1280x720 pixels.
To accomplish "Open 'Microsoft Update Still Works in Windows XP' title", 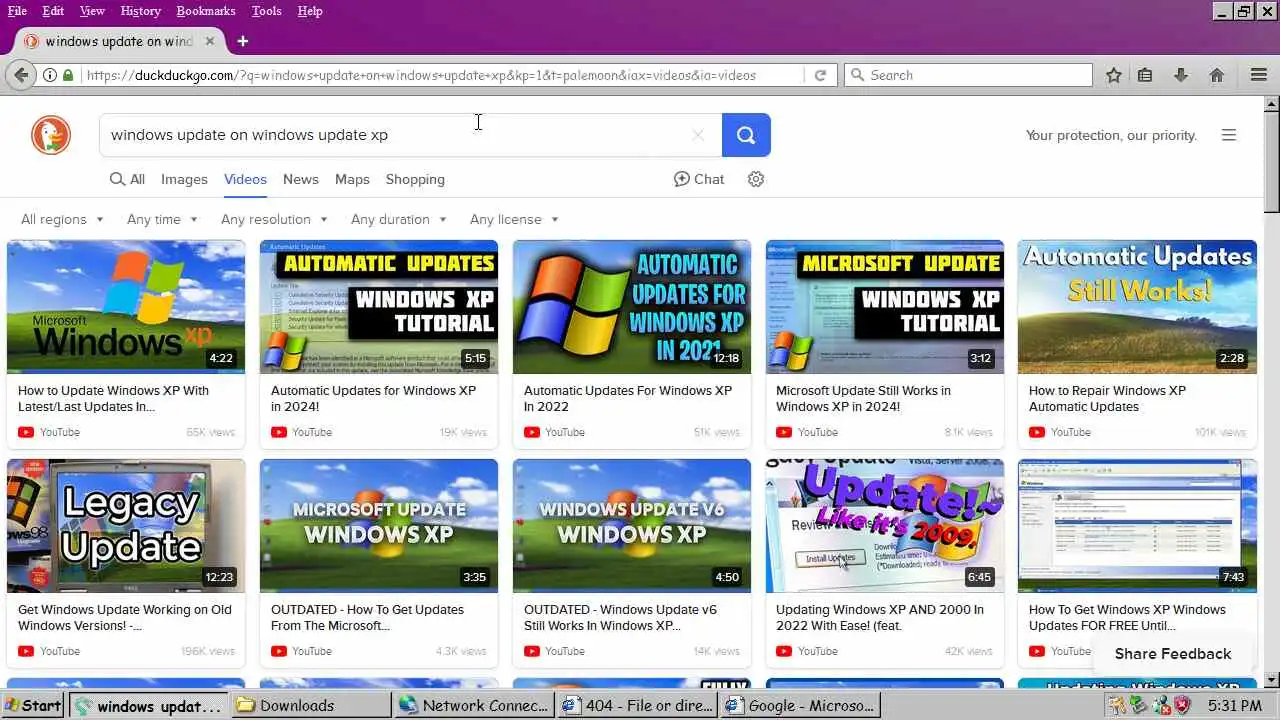I will tap(863, 398).
